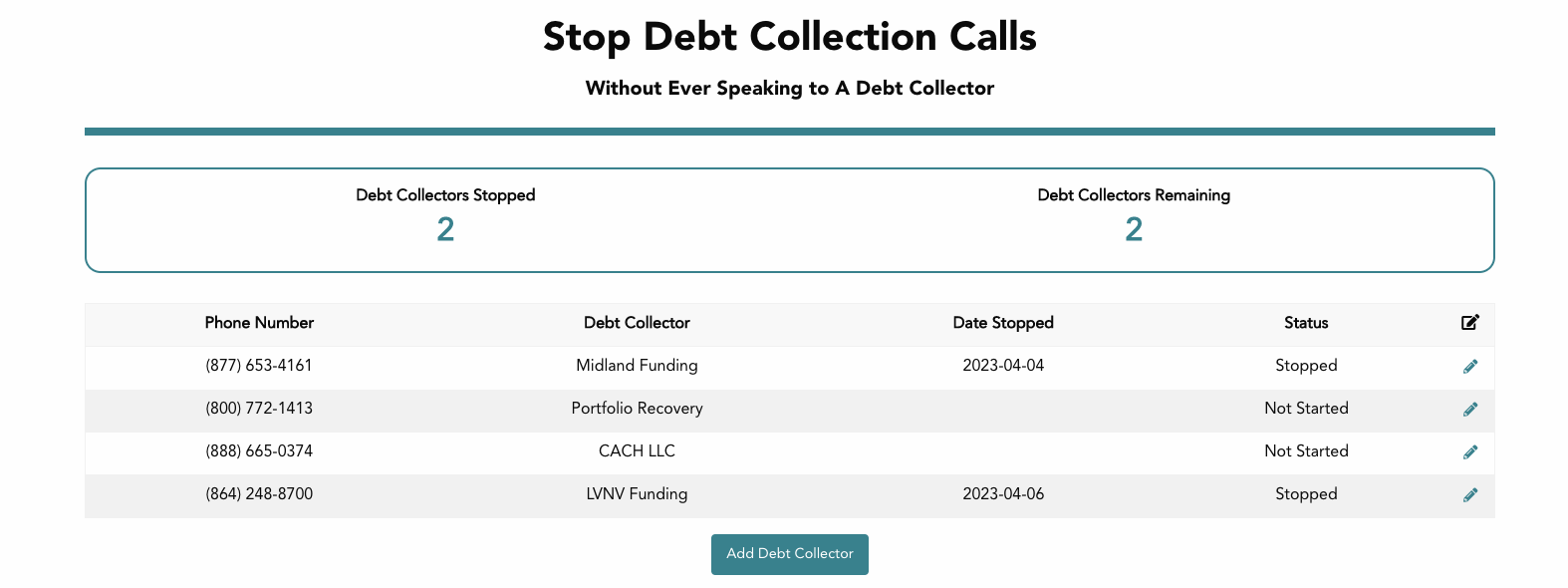The image size is (1568, 588).
Task: Edit the Midland Funding row pencil icon
Action: coord(1469,366)
